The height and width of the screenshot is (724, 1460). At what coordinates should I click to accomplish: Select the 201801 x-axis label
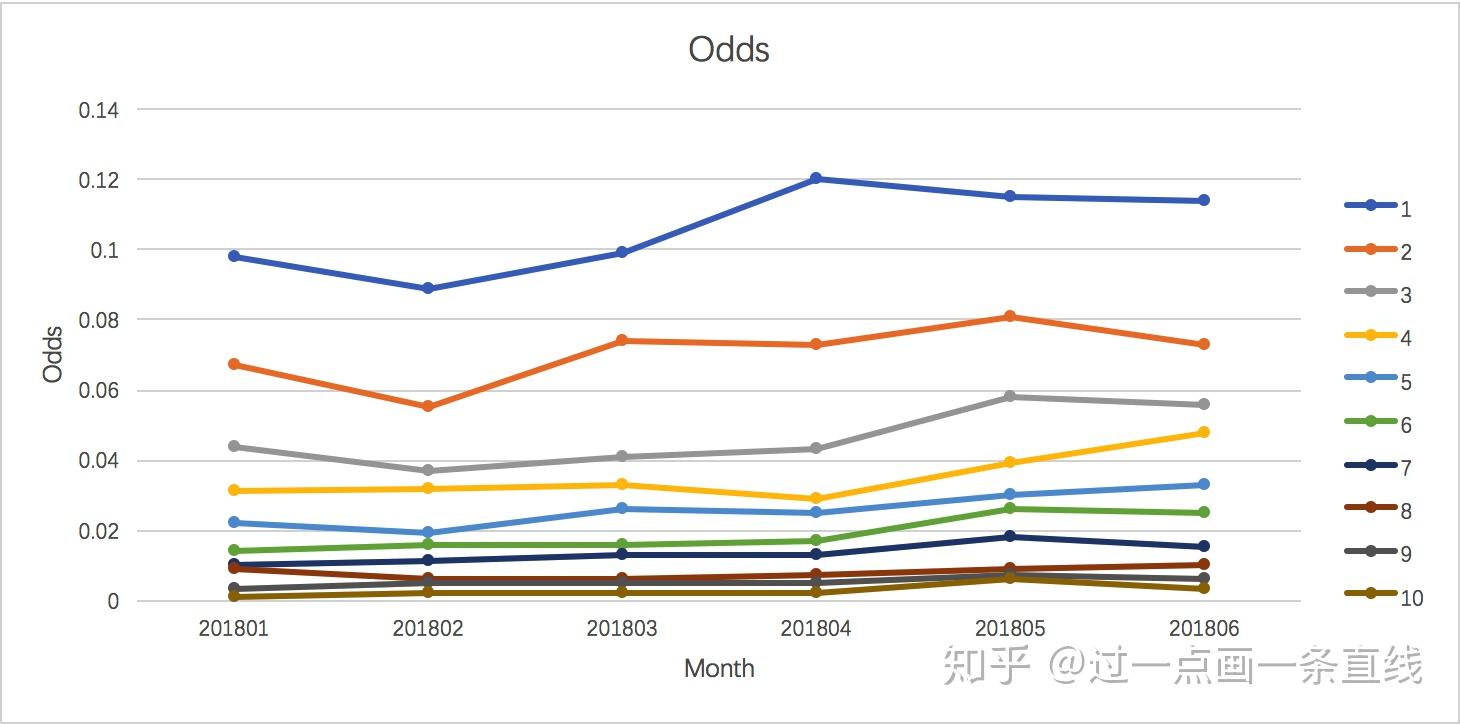coord(234,629)
